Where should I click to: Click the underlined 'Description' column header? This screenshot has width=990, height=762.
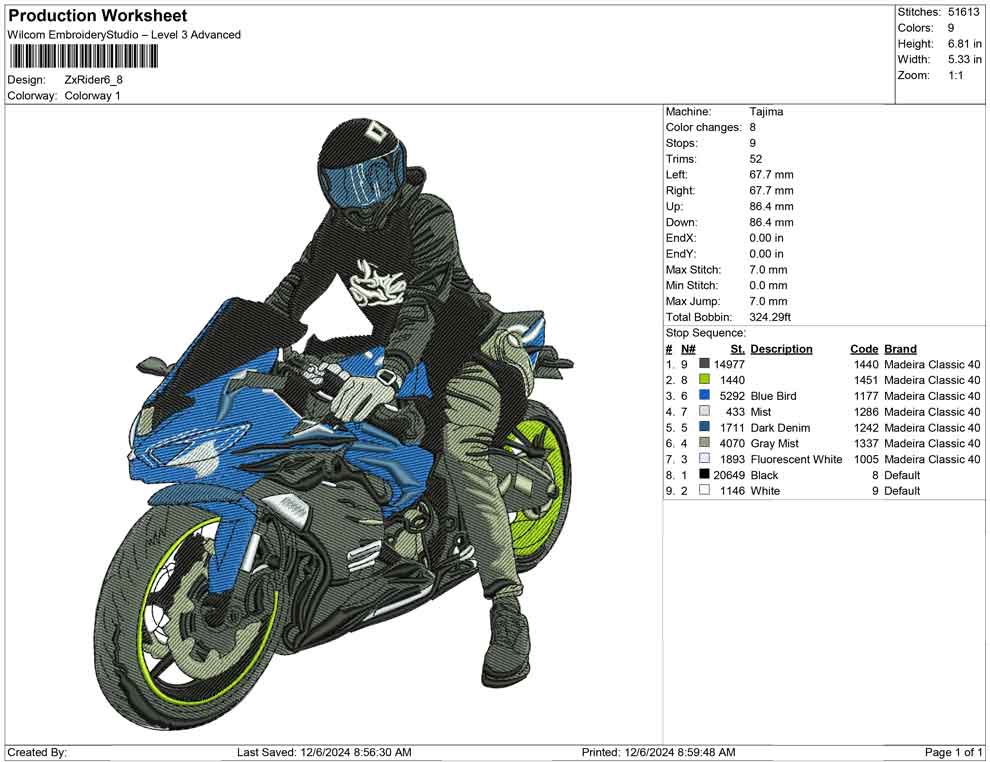point(781,349)
